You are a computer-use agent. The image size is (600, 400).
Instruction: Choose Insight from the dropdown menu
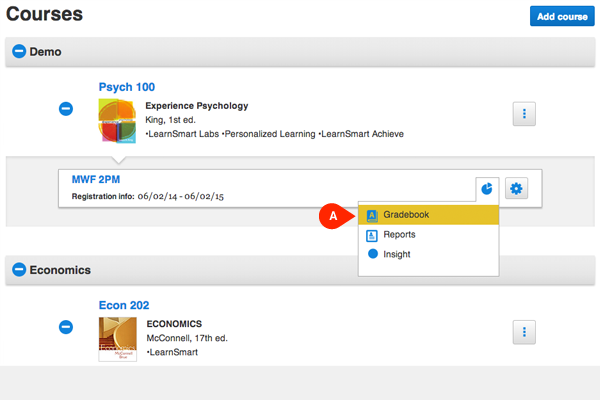[x=396, y=254]
